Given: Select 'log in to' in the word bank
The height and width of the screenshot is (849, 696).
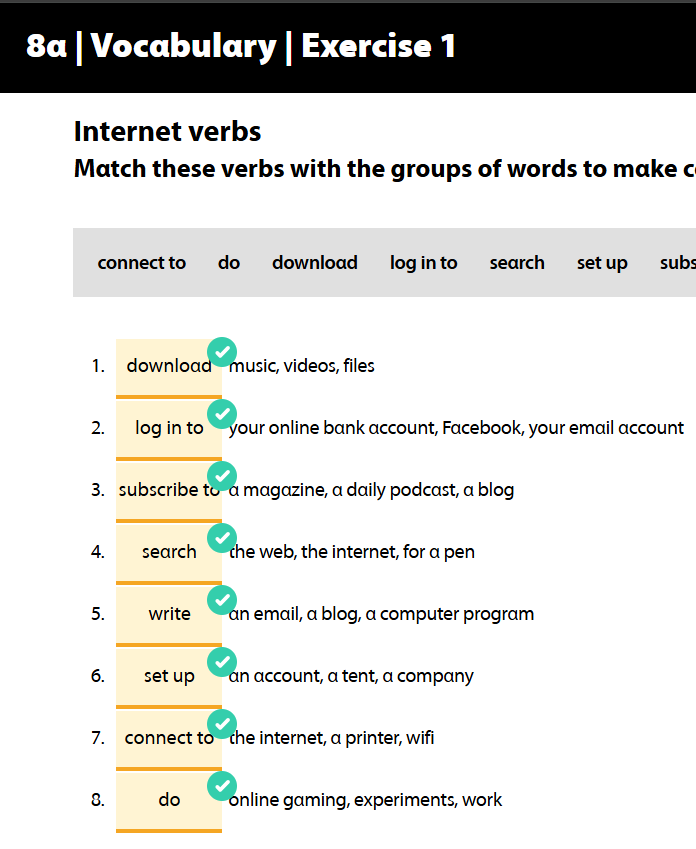Looking at the screenshot, I should tap(423, 263).
